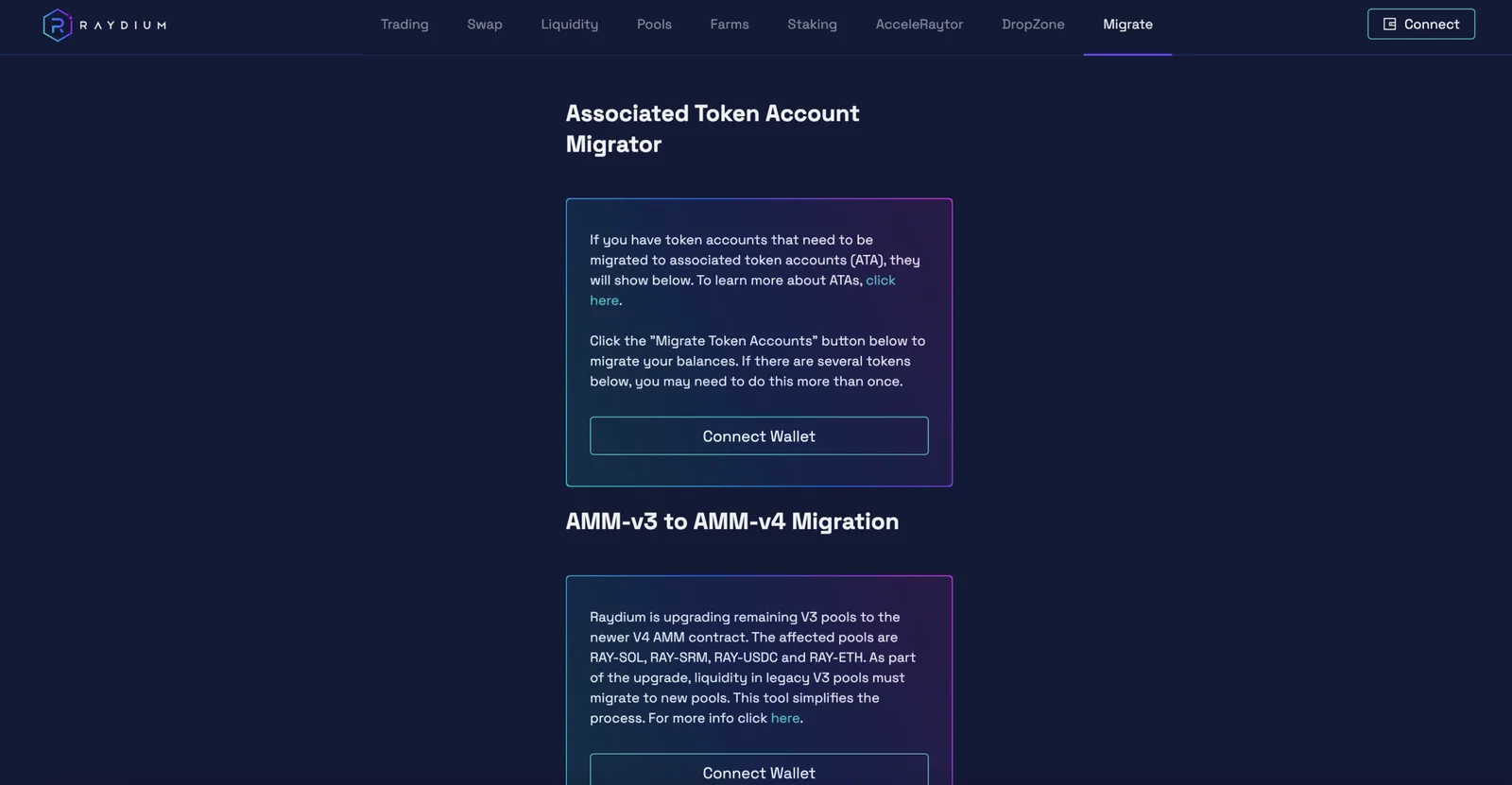Open the 'here' link for V3 migration info
Screen dimensions: 1512x785
(785, 718)
